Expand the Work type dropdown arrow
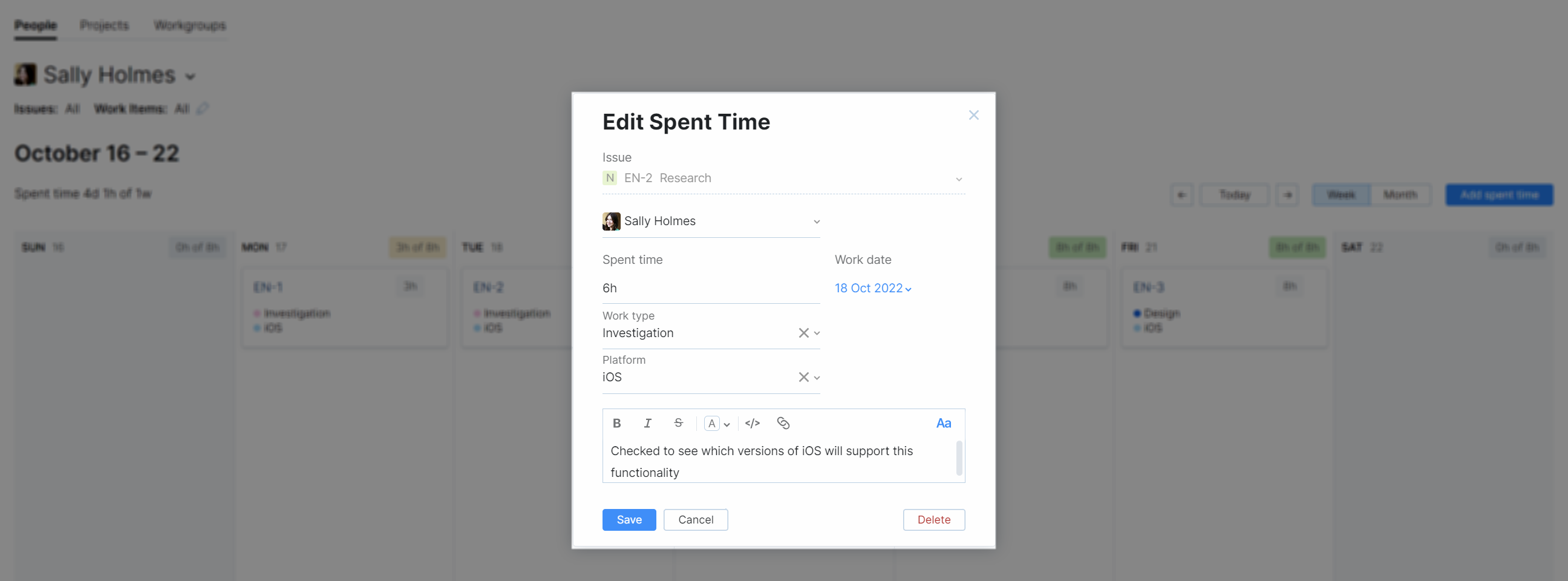This screenshot has width=1568, height=581. pos(817,333)
